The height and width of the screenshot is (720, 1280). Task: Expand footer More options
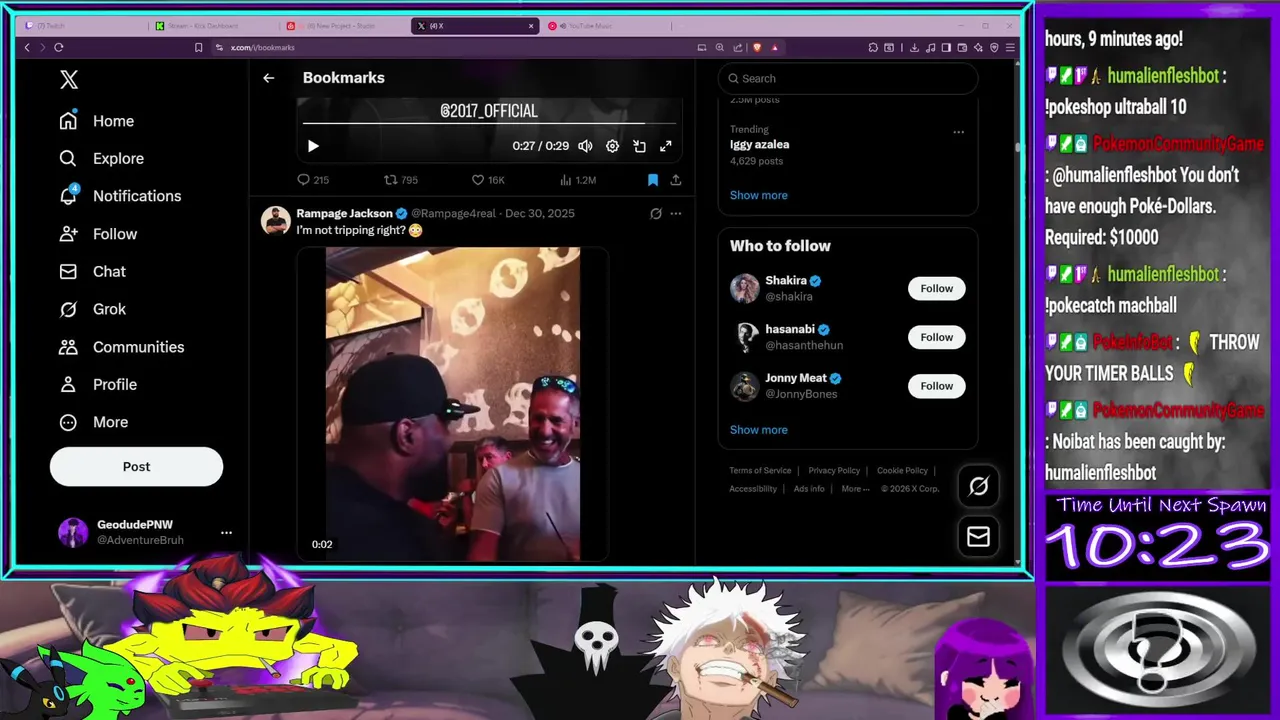pos(855,489)
